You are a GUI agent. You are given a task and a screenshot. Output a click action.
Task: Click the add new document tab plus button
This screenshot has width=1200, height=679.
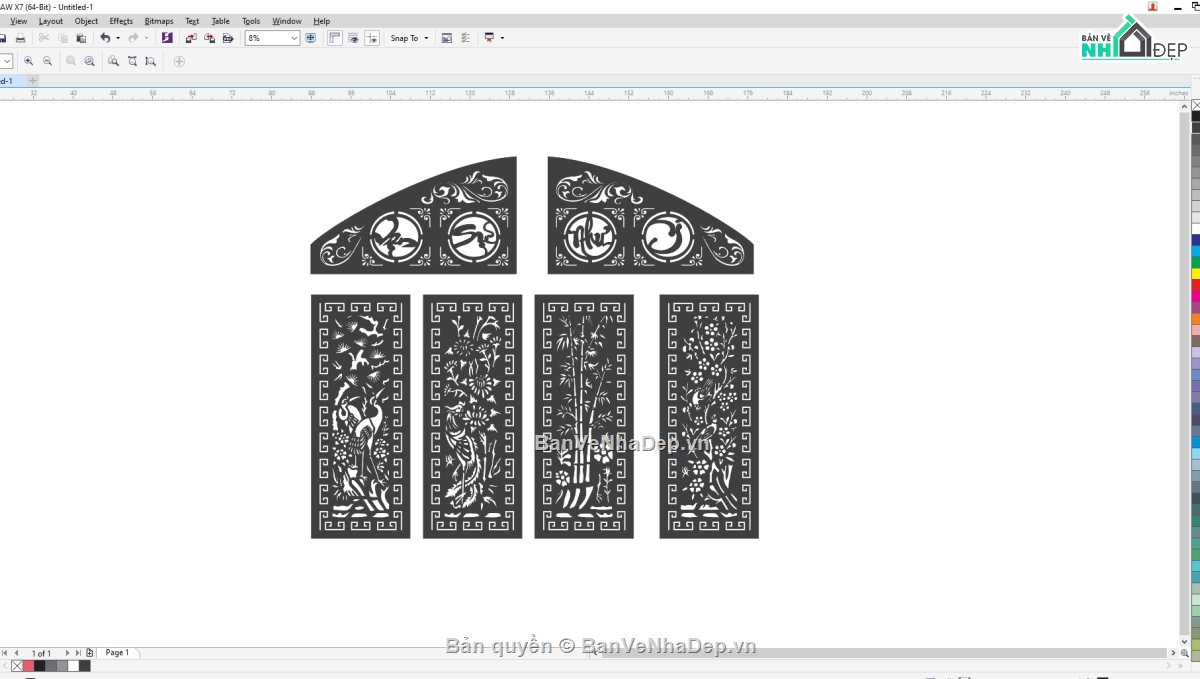(x=33, y=80)
